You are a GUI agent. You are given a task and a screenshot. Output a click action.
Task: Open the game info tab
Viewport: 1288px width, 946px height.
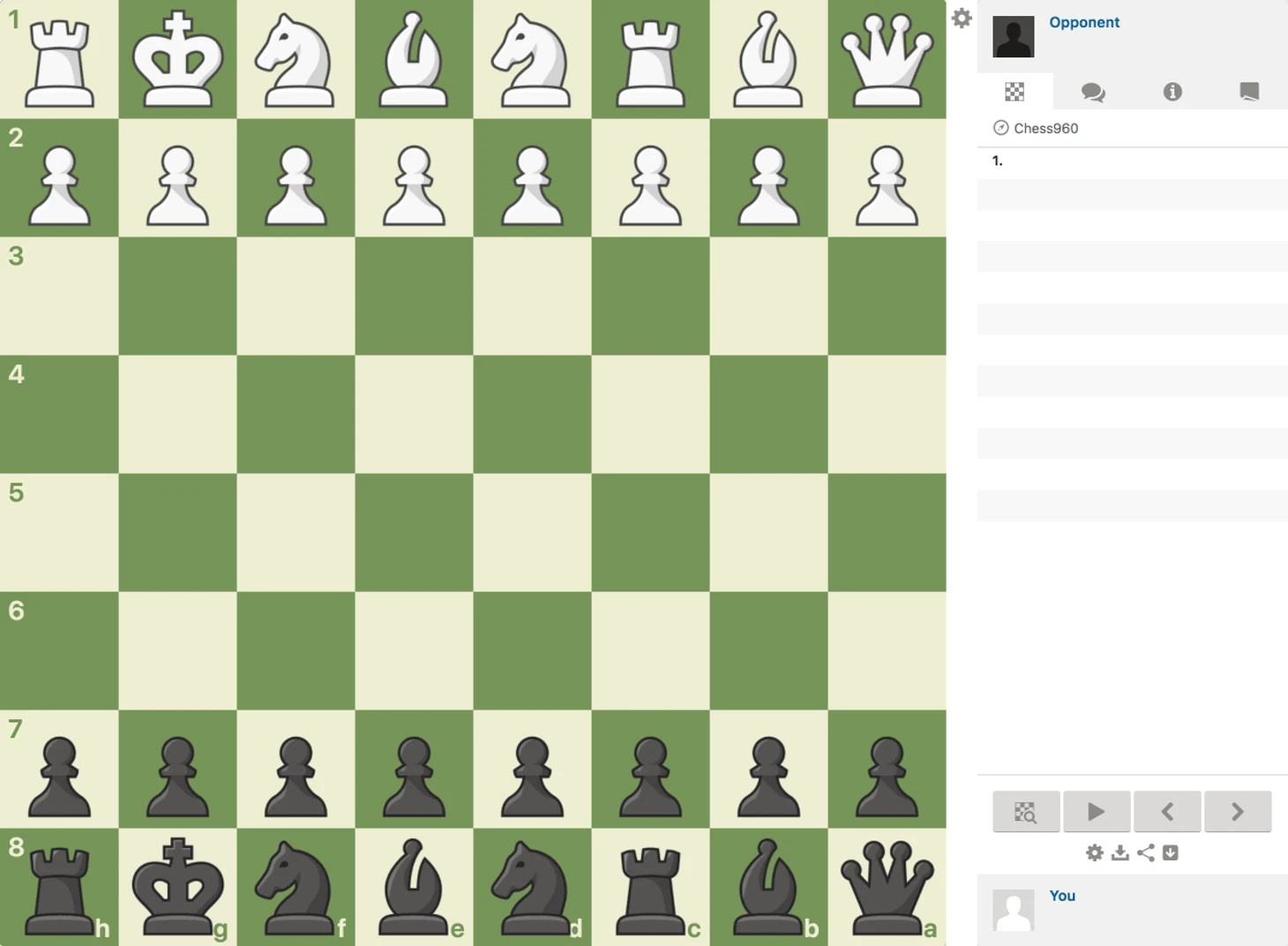[x=1172, y=92]
